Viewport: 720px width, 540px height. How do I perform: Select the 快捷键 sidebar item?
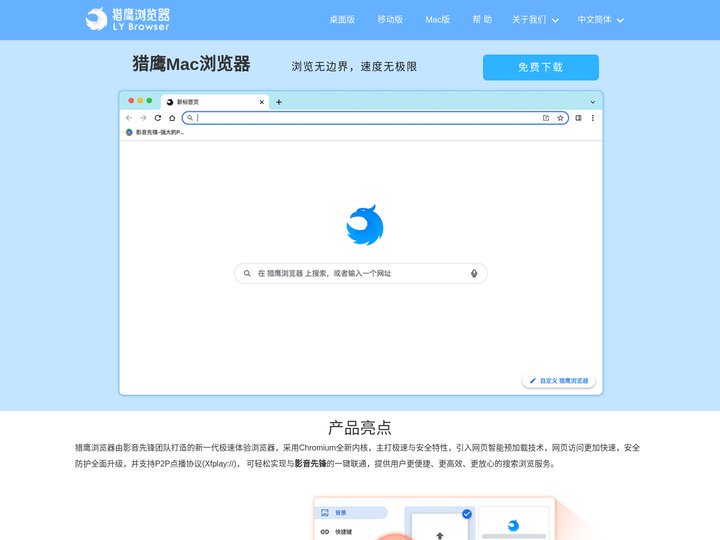343,532
